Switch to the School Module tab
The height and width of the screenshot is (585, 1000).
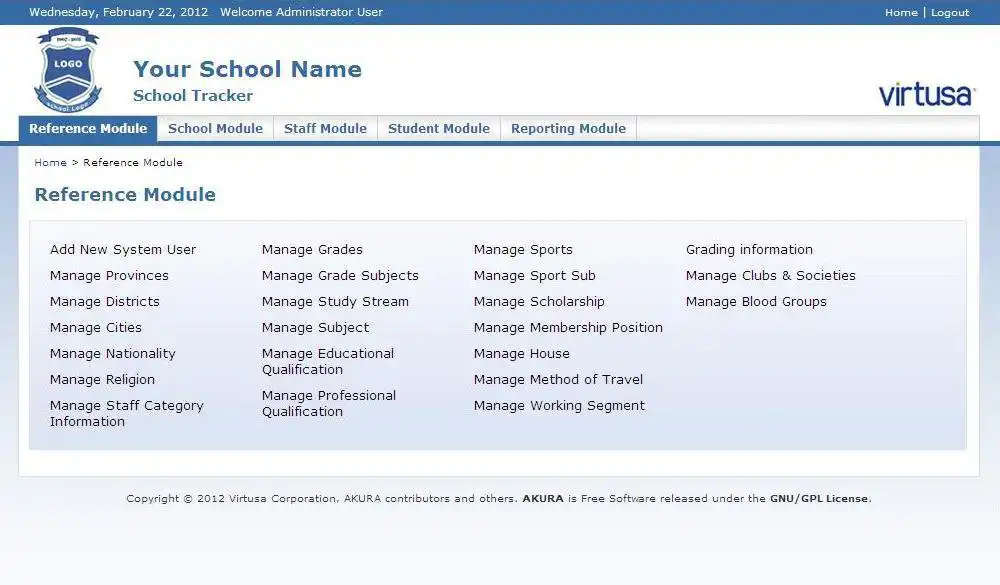[216, 128]
